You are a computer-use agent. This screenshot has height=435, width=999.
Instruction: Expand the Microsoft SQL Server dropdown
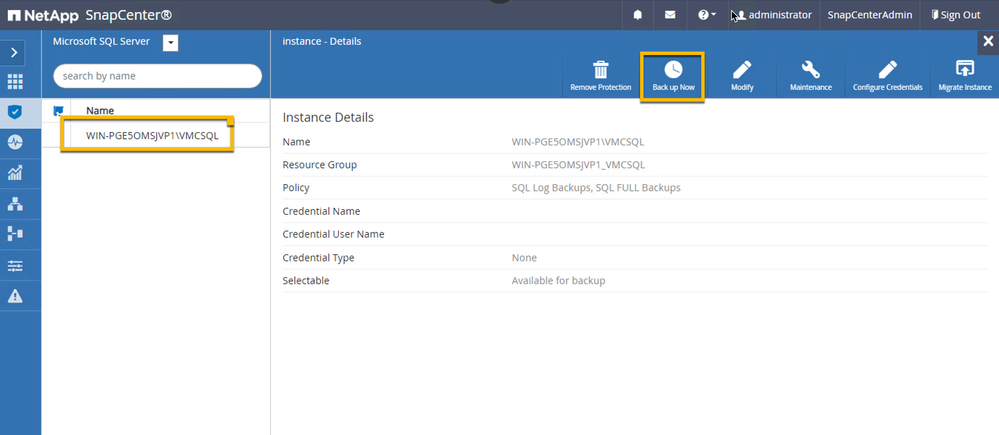tap(170, 42)
